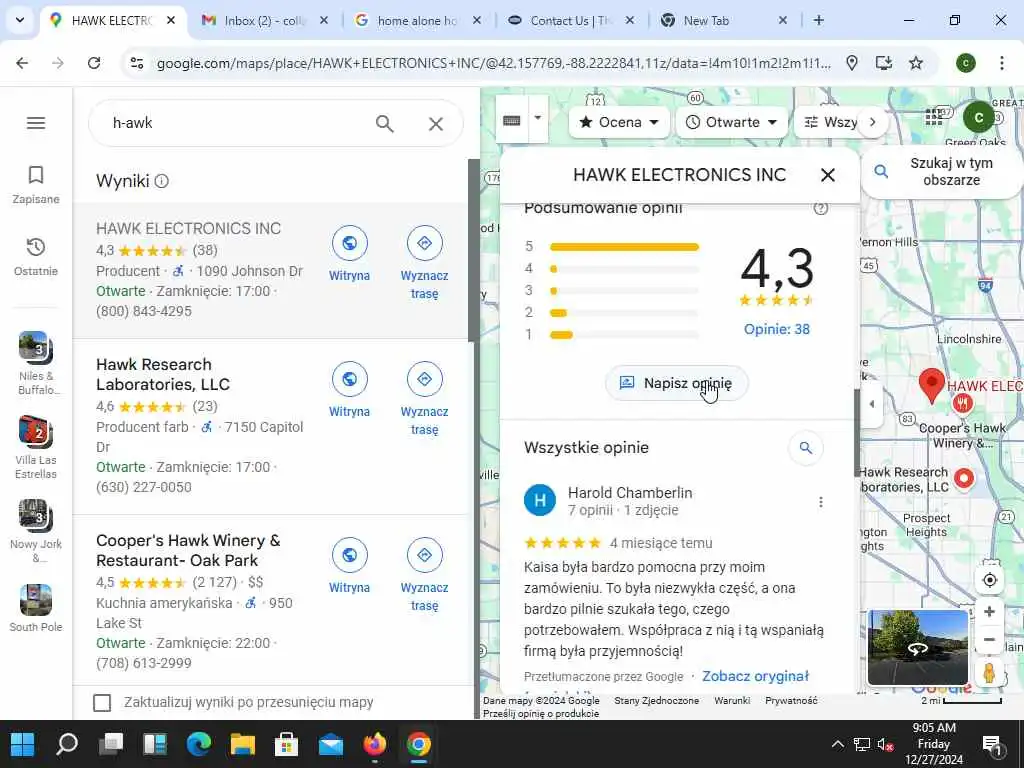Click Hawk Research Laboratories map marker
The image size is (1024, 768).
[x=964, y=479]
